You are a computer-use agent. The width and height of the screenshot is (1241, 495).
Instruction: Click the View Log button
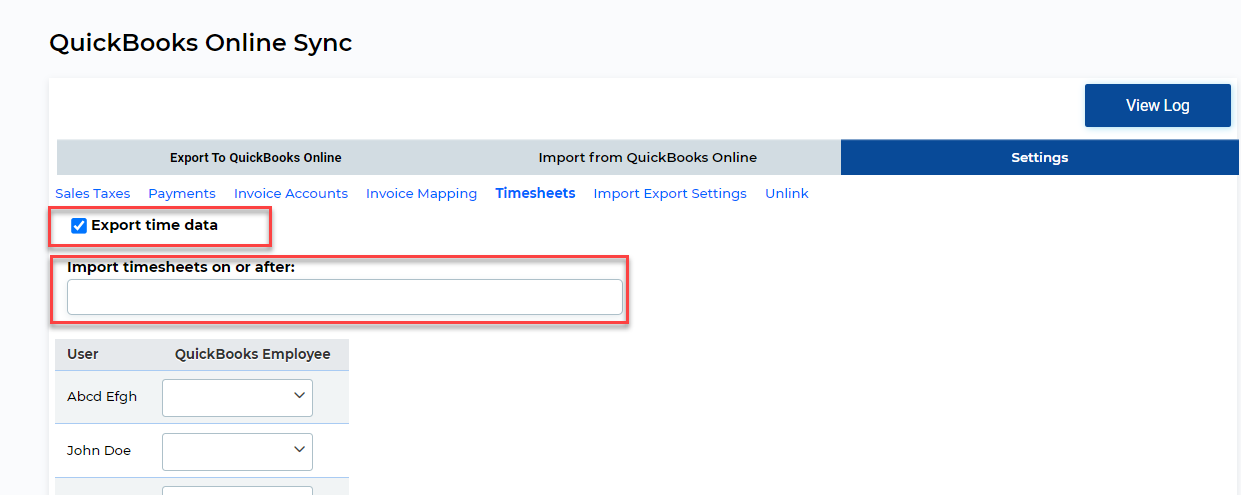[x=1157, y=105]
